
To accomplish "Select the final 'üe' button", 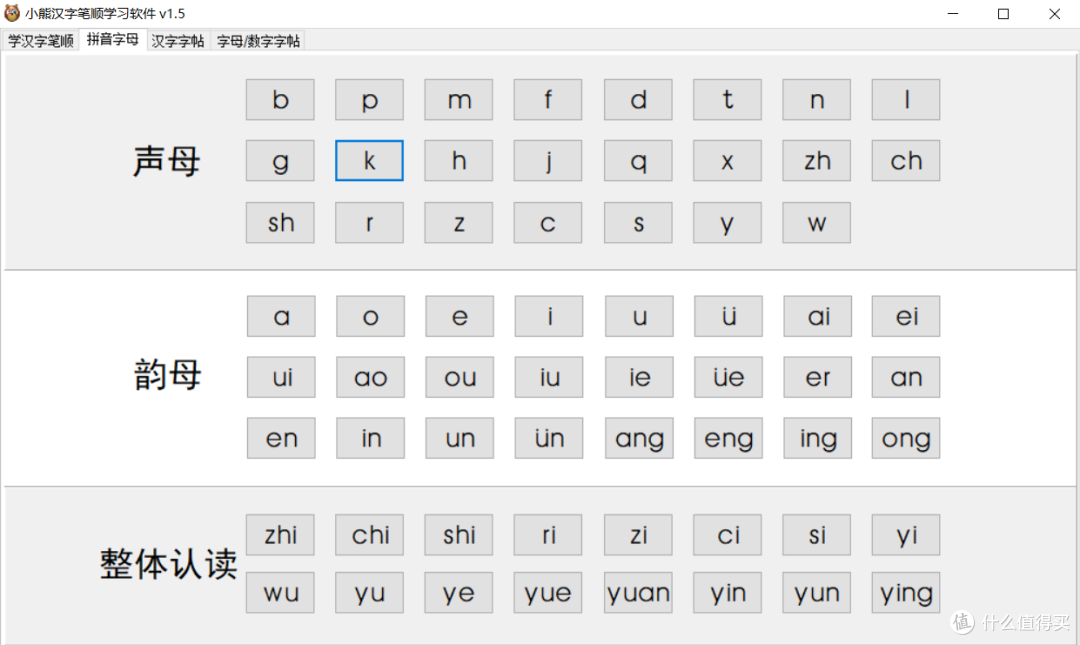I will click(729, 377).
